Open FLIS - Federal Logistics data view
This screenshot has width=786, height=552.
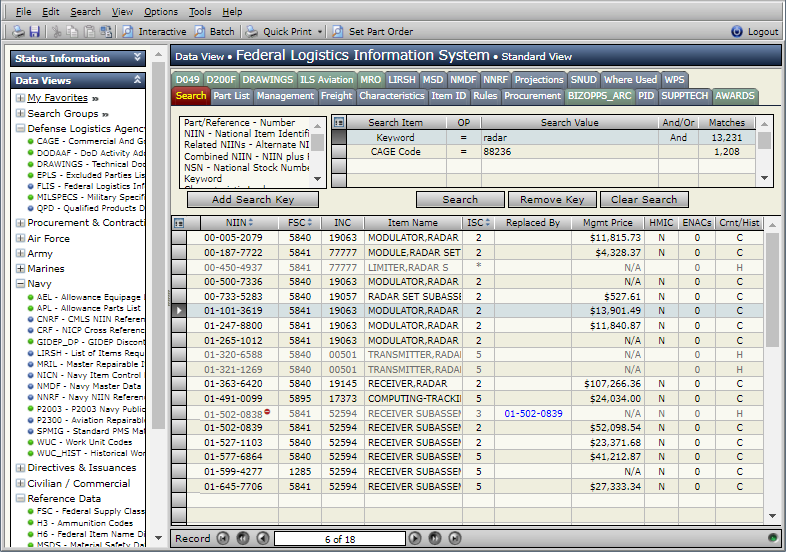click(90, 186)
